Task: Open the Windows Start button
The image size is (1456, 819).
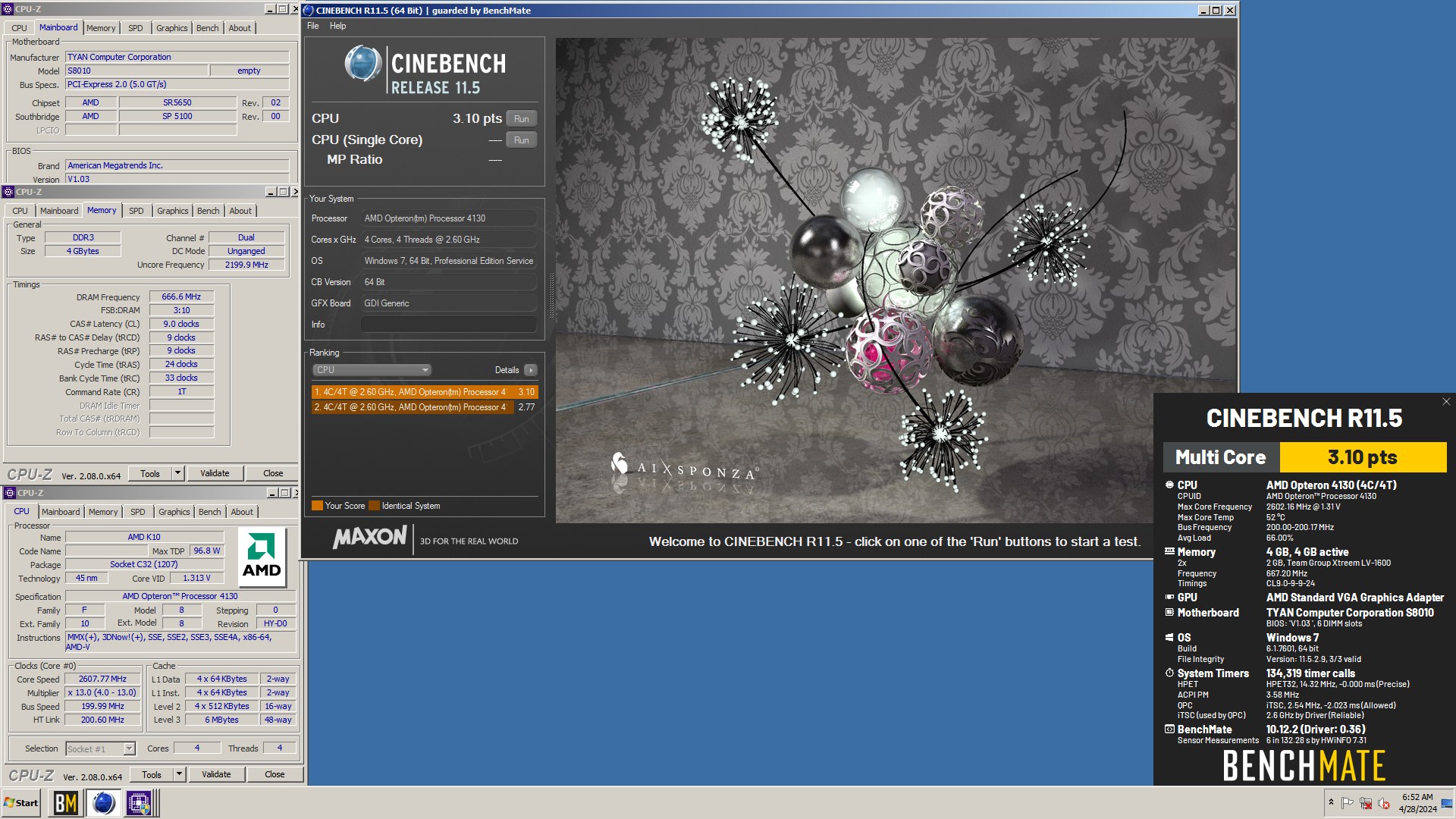Action: pos(21,803)
